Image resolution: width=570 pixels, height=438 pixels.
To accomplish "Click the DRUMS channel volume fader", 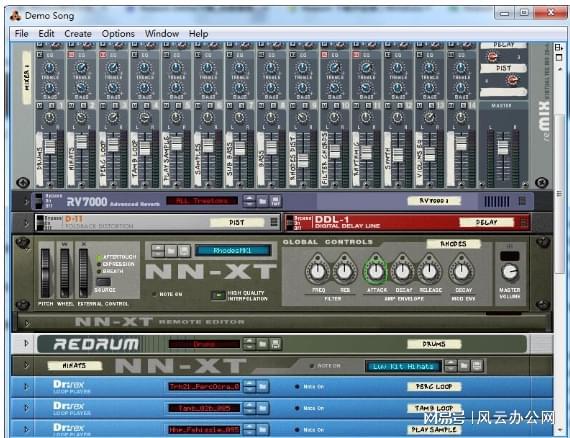I will (50, 146).
